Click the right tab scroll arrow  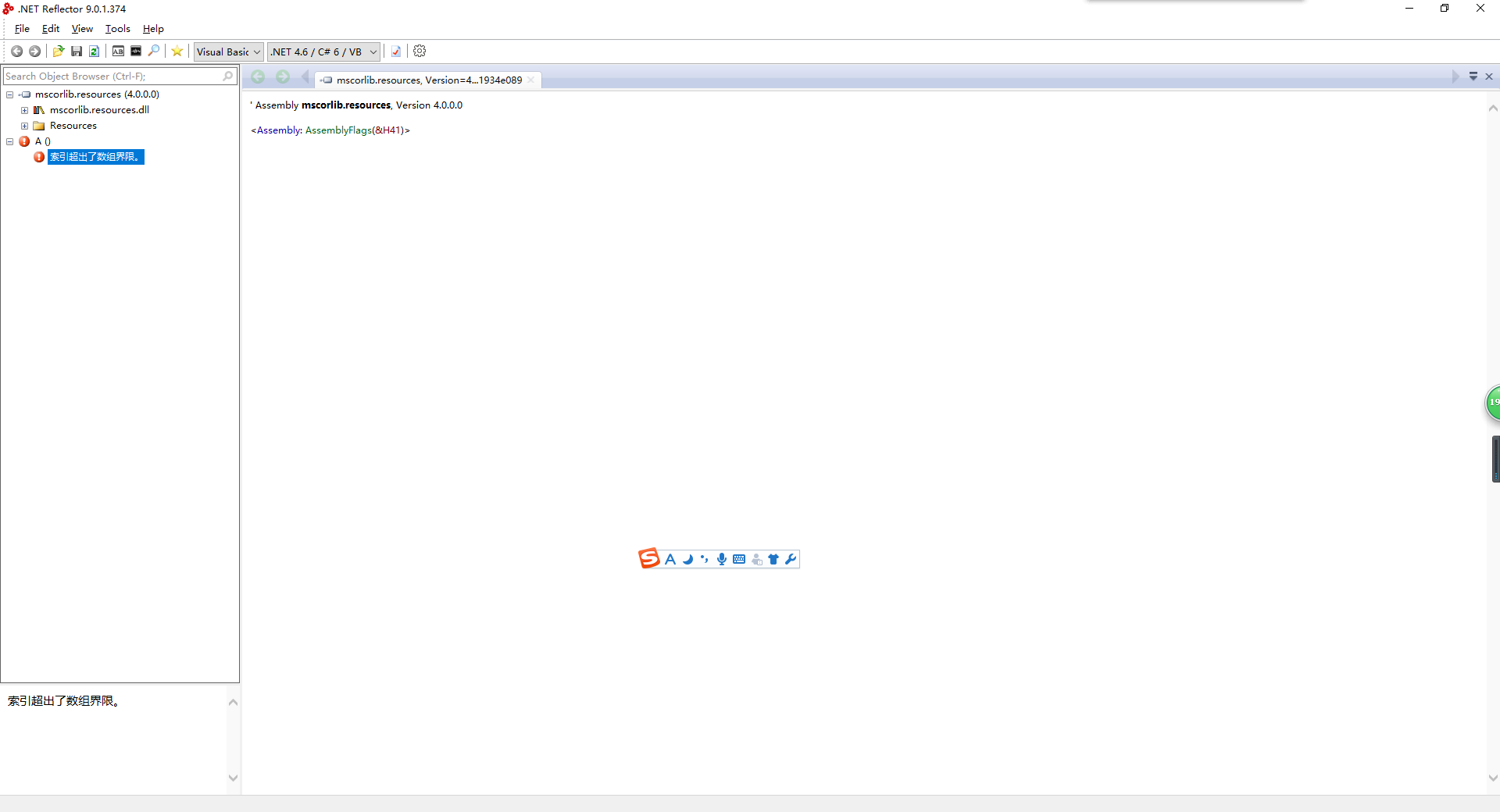[1455, 77]
